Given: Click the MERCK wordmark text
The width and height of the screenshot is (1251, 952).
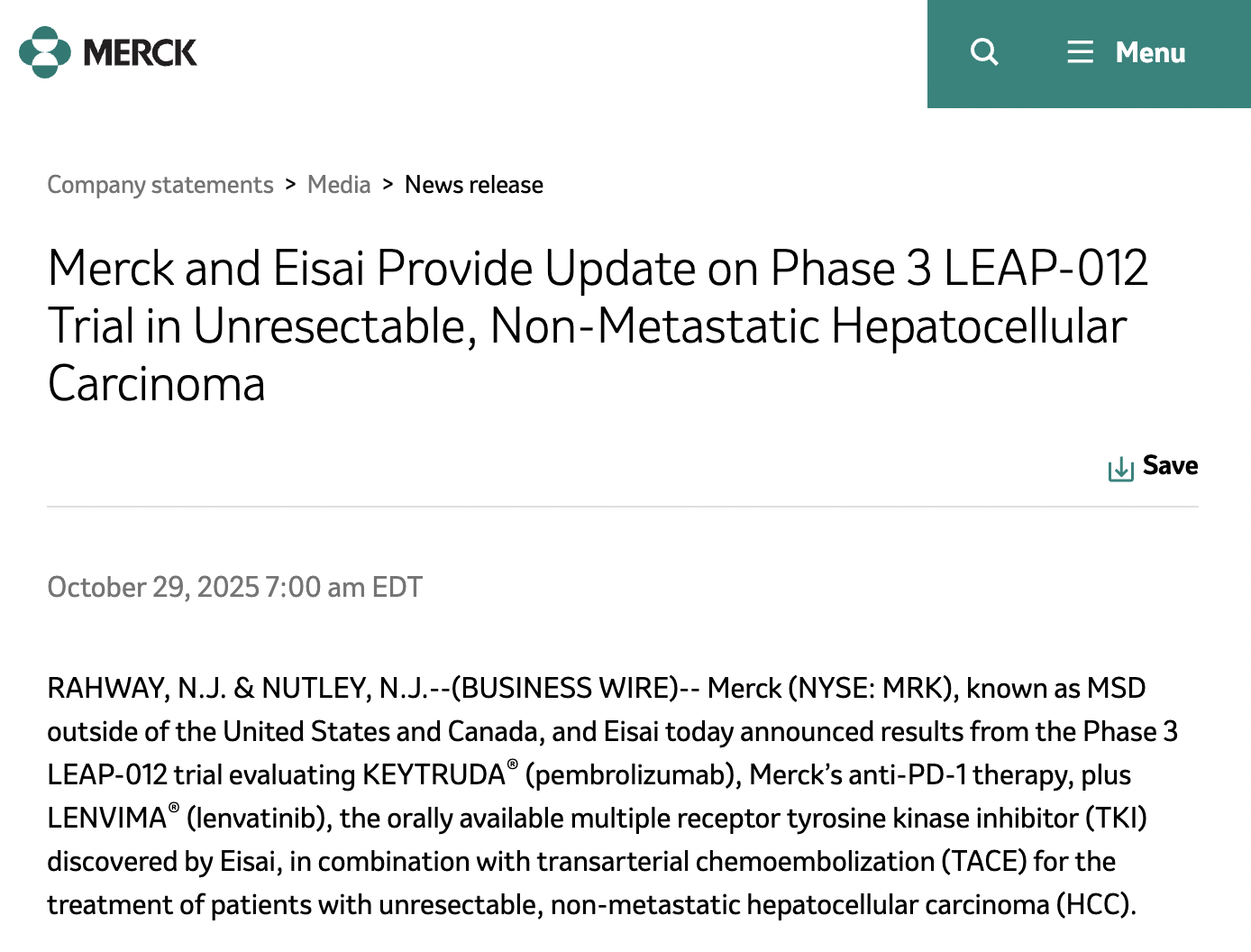Looking at the screenshot, I should (140, 53).
